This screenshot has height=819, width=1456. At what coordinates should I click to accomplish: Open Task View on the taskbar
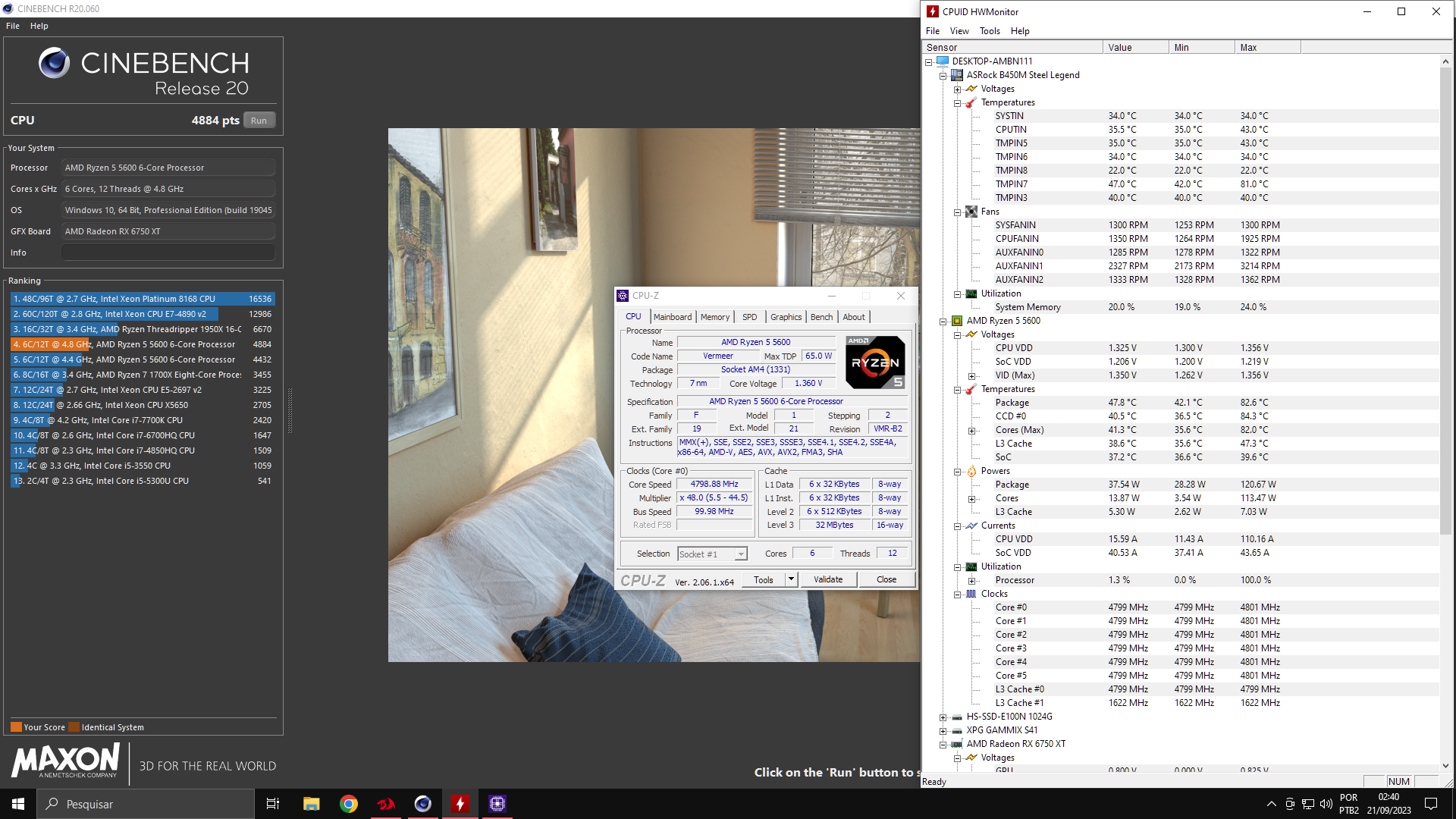pyautogui.click(x=273, y=804)
